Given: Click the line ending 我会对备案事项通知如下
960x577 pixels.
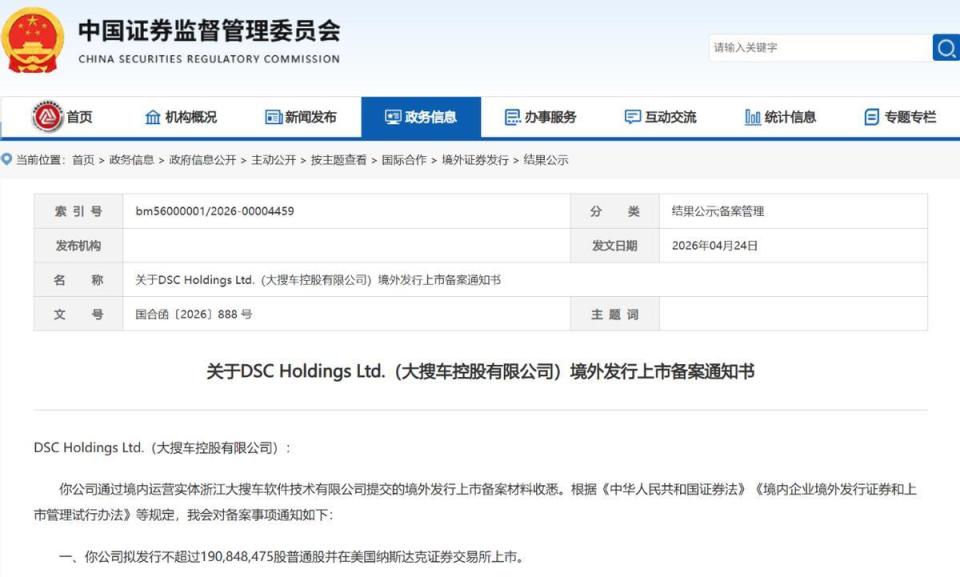Looking at the screenshot, I should click(x=184, y=515).
